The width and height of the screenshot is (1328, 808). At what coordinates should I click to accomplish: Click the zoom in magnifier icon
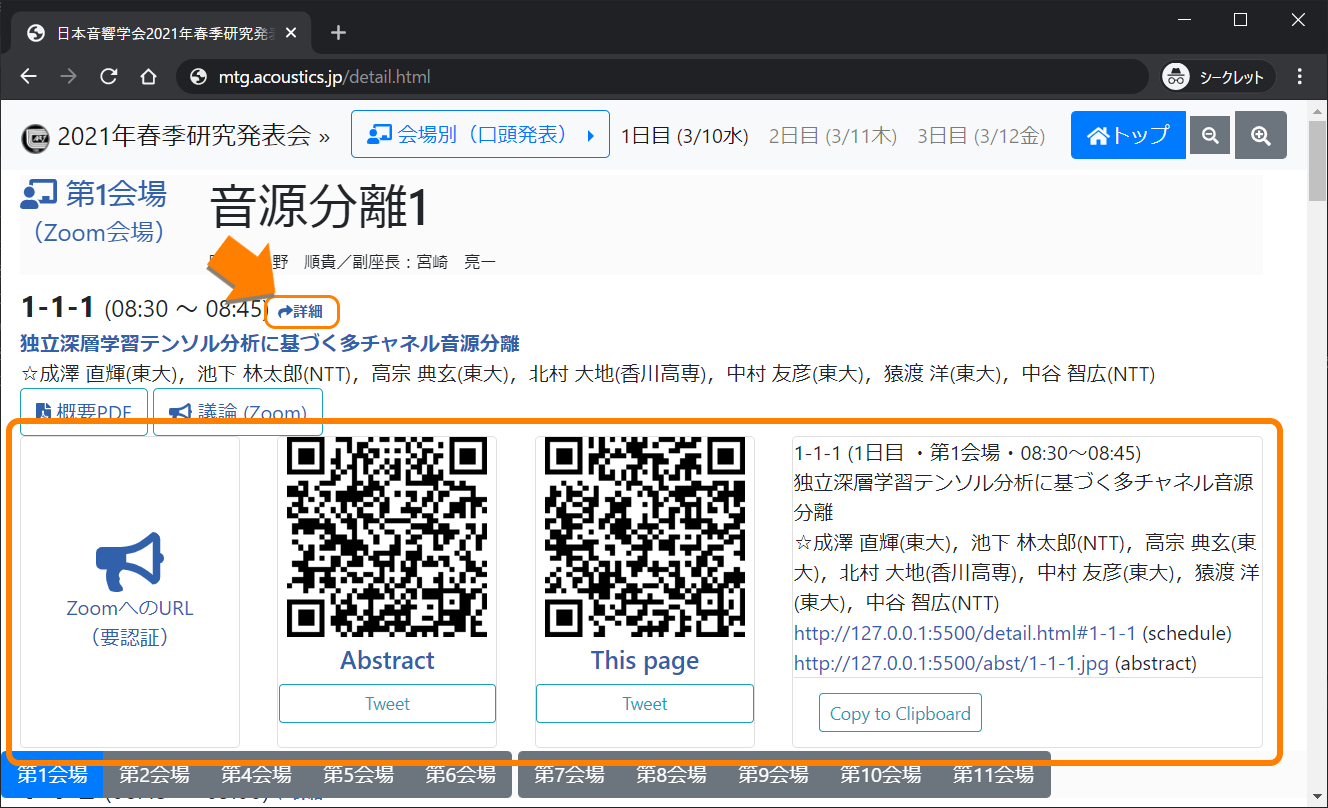[1260, 136]
